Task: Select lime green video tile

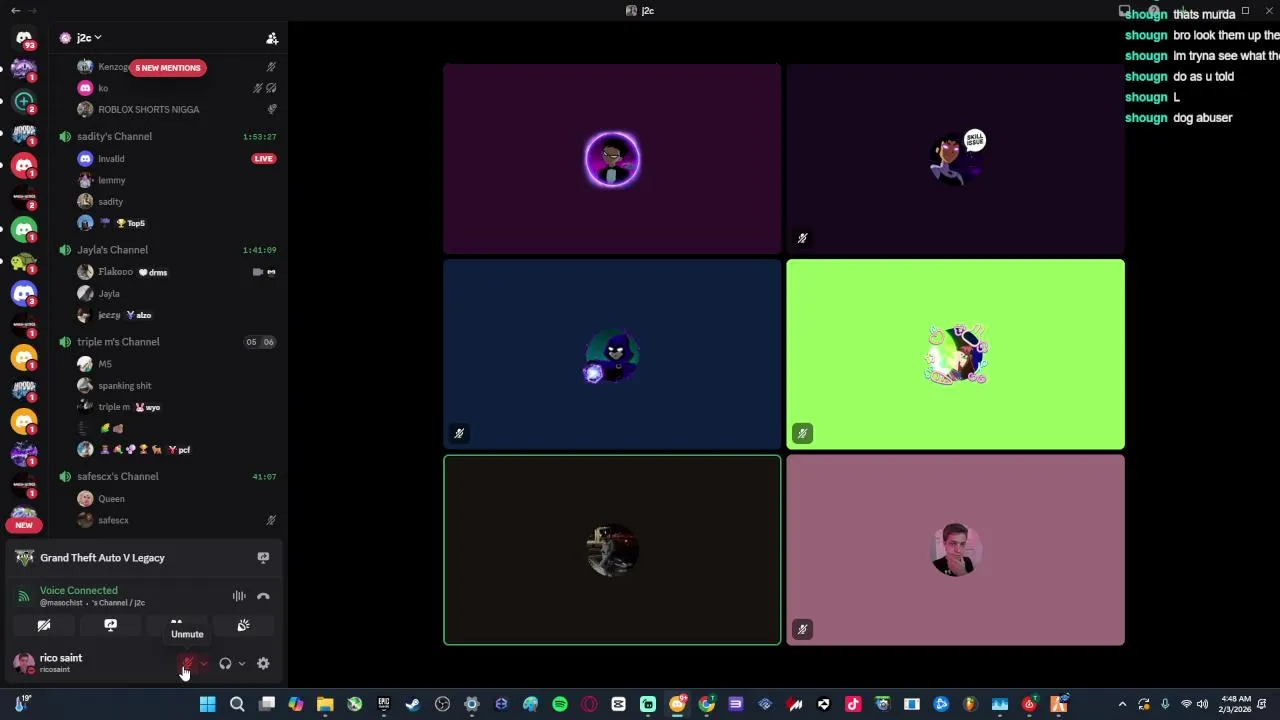Action: (x=955, y=355)
